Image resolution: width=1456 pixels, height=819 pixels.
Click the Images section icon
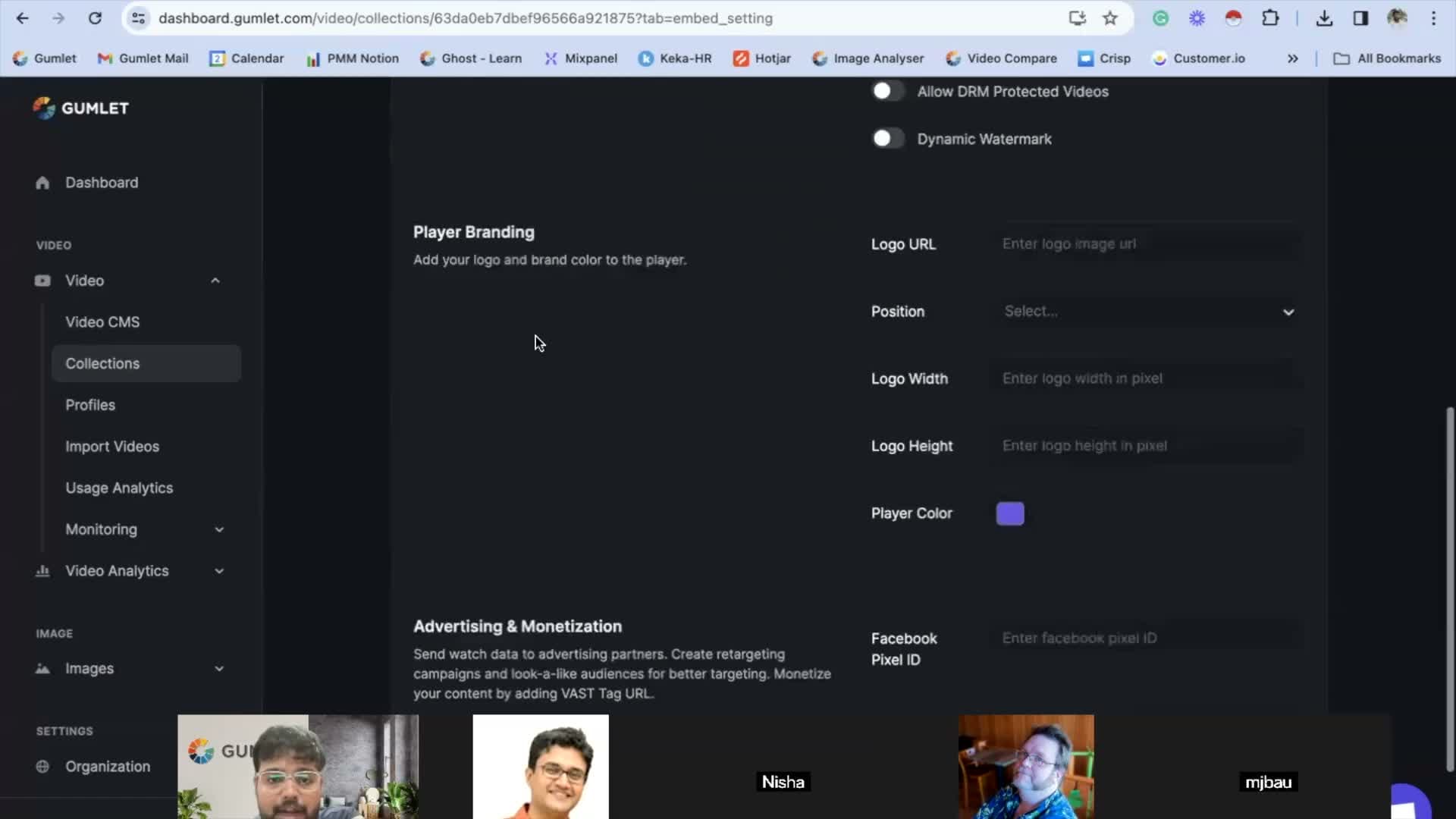coord(42,669)
